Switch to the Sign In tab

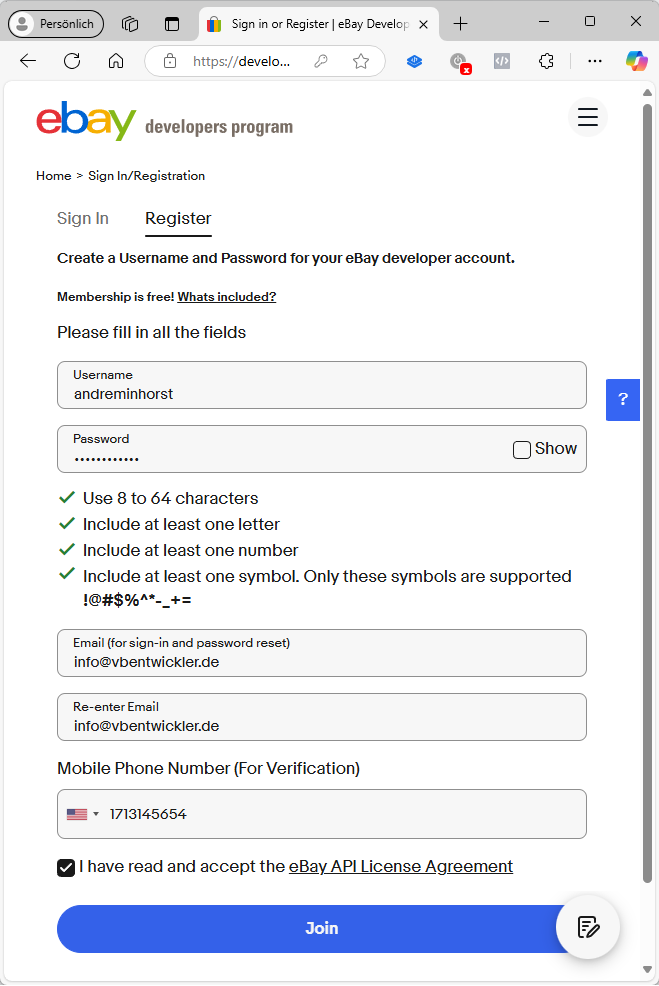coord(82,218)
